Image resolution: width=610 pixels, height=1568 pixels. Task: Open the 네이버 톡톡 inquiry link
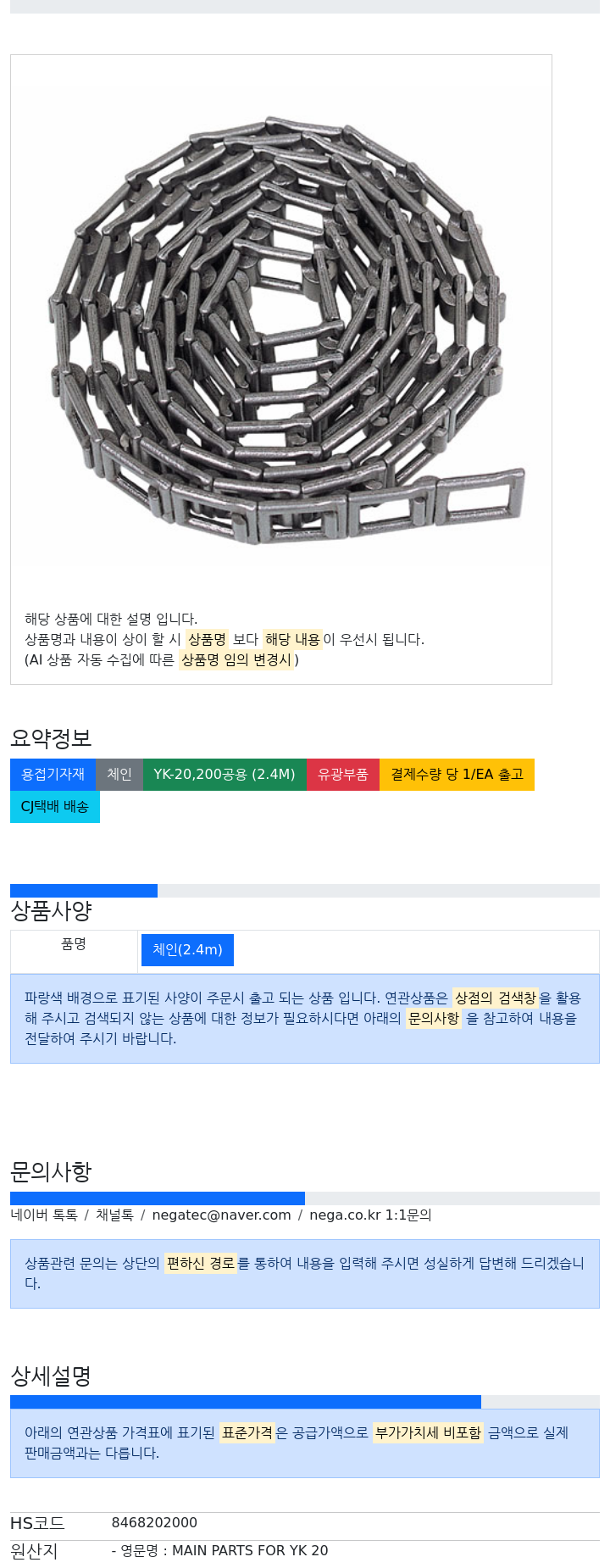click(x=44, y=1215)
